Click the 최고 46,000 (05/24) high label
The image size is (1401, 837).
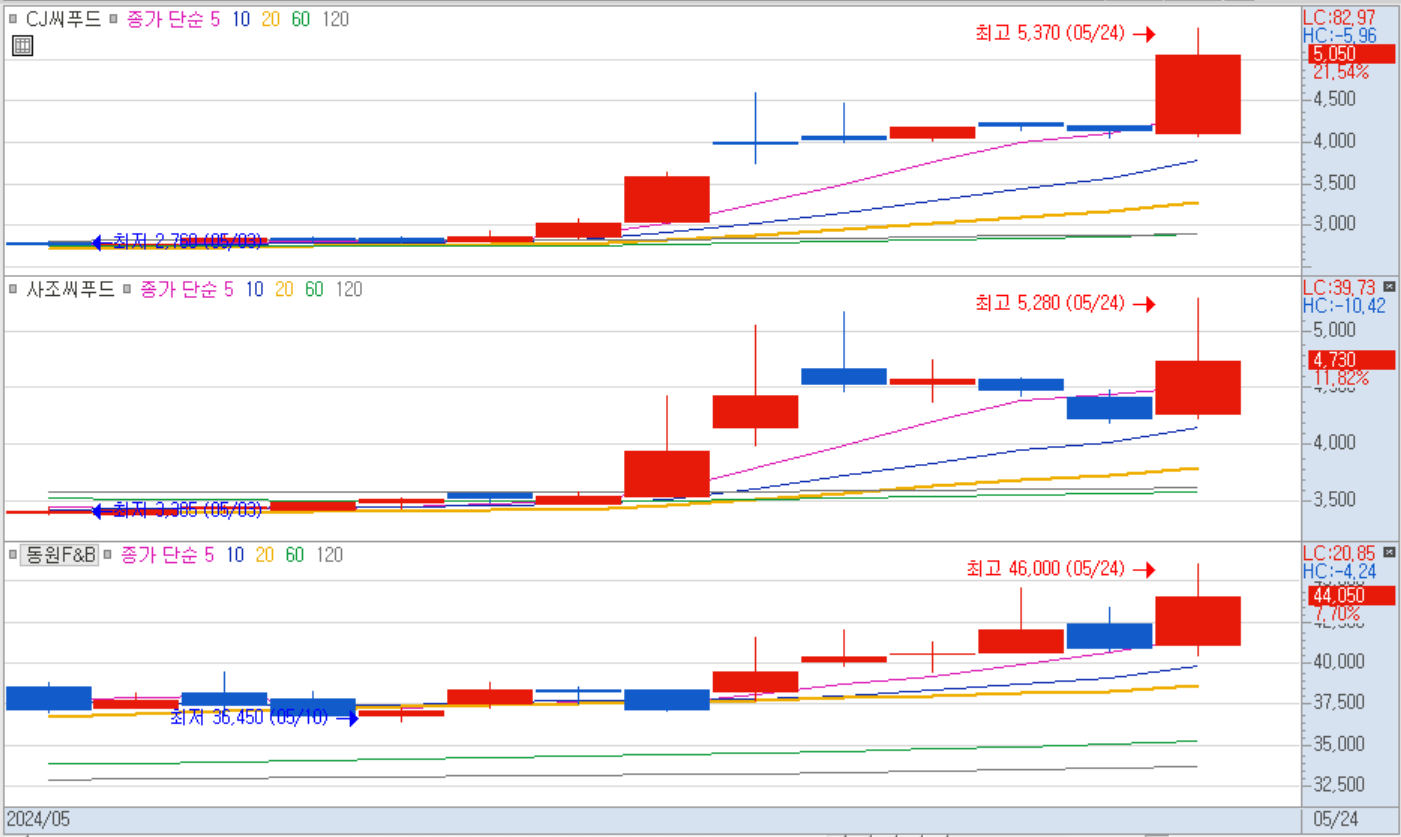1046,569
